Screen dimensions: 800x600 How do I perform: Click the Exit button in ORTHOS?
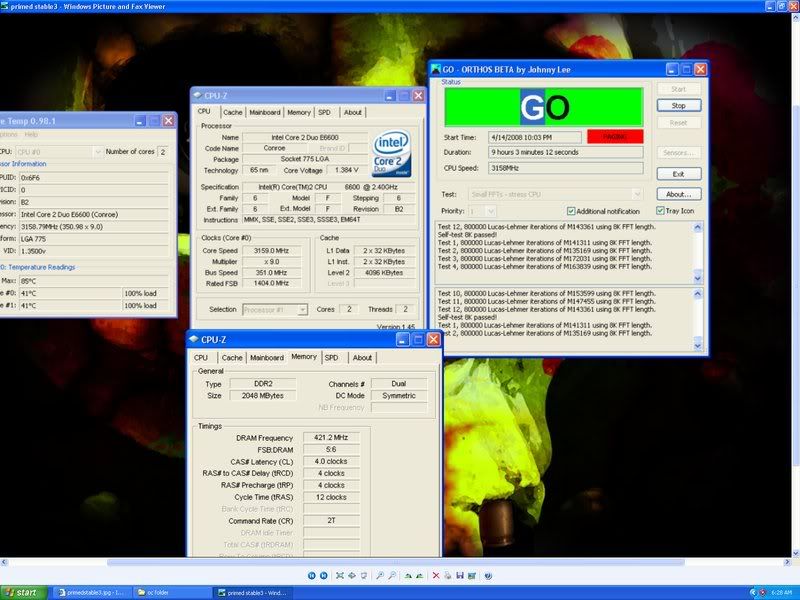pos(679,174)
